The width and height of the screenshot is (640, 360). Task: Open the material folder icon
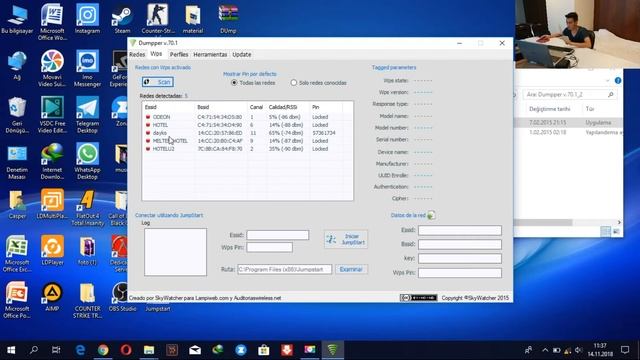coord(193,20)
